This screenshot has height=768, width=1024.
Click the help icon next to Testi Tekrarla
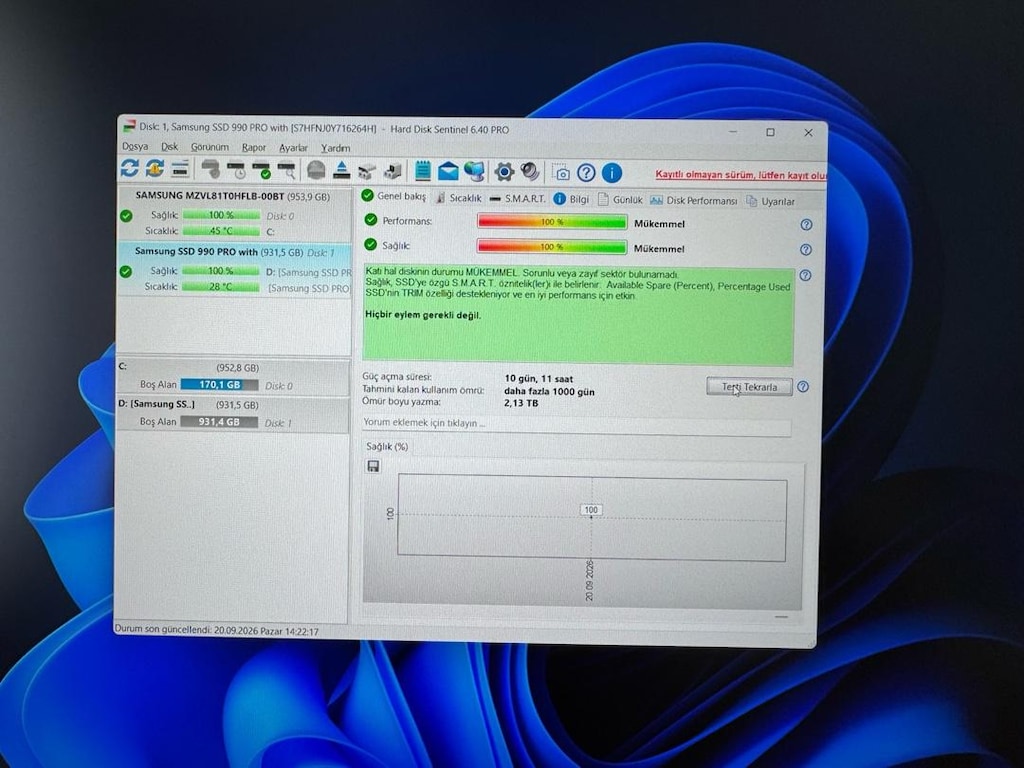pos(803,387)
